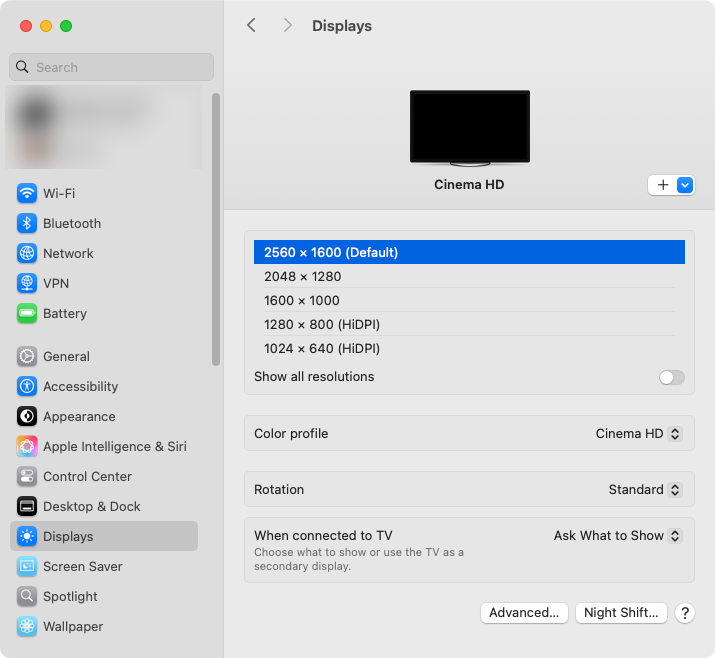This screenshot has height=658, width=715.
Task: Select the 2048 × 1280 resolution
Action: (x=469, y=276)
